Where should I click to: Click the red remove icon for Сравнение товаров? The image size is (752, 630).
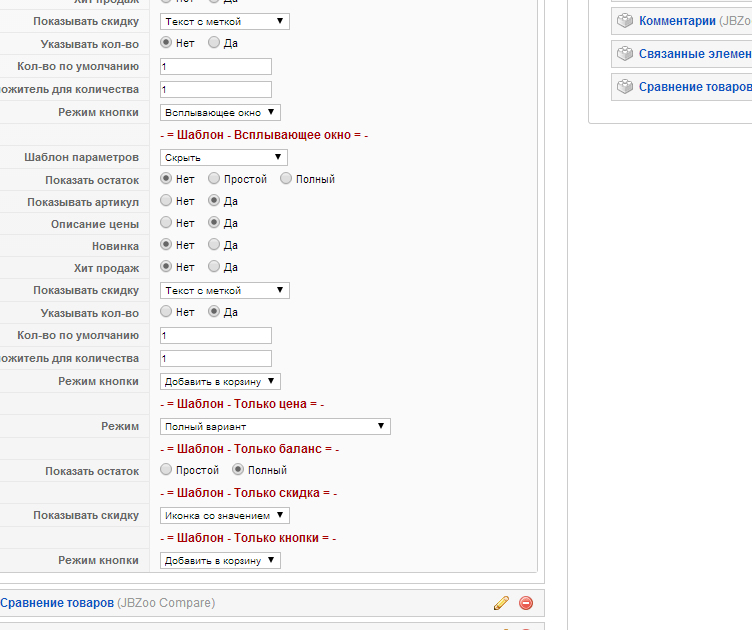pos(526,603)
